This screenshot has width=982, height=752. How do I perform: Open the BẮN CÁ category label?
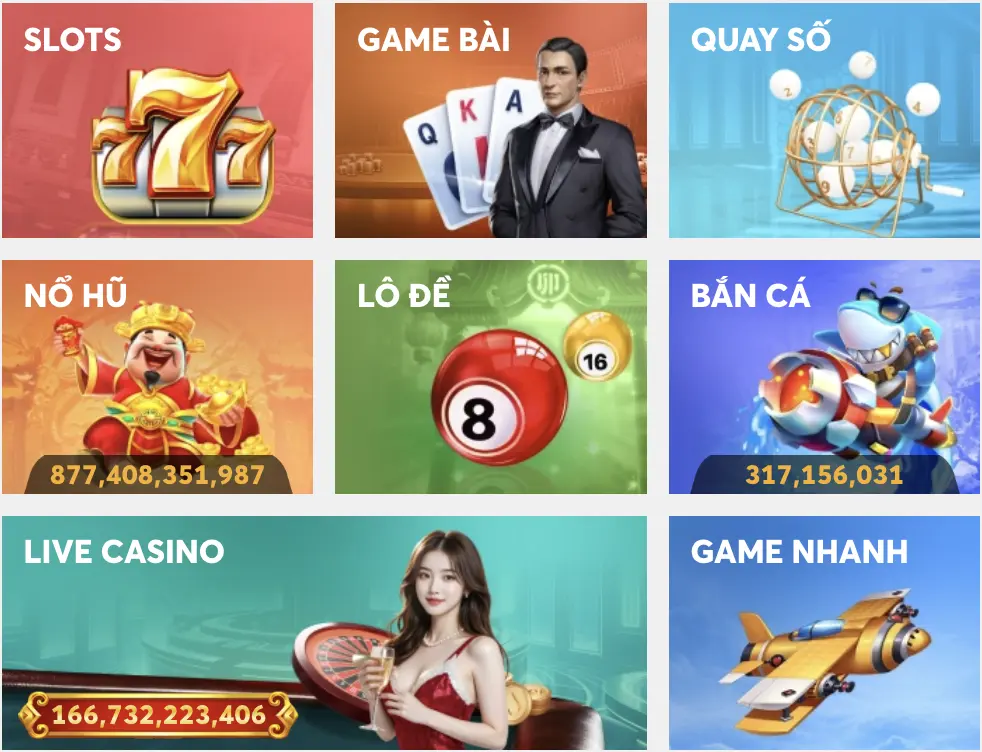tap(750, 294)
